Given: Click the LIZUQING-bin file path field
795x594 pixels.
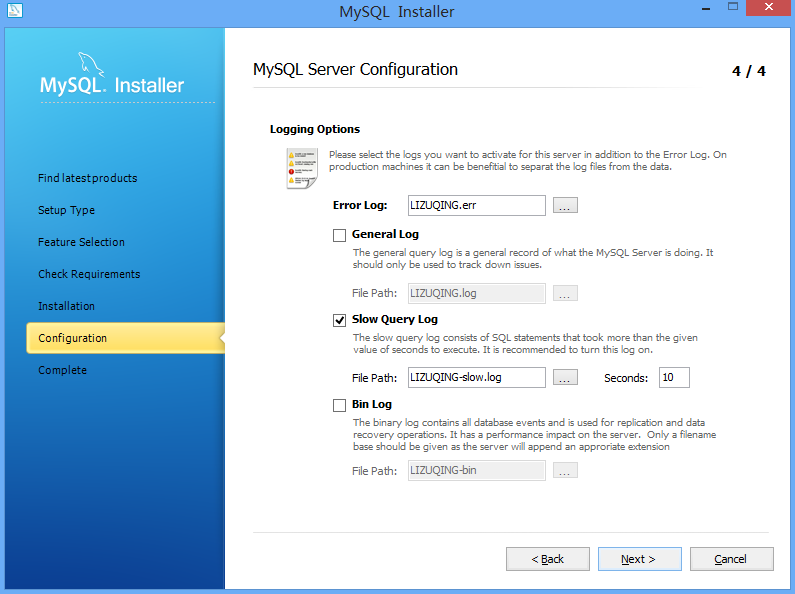Looking at the screenshot, I should click(x=477, y=471).
